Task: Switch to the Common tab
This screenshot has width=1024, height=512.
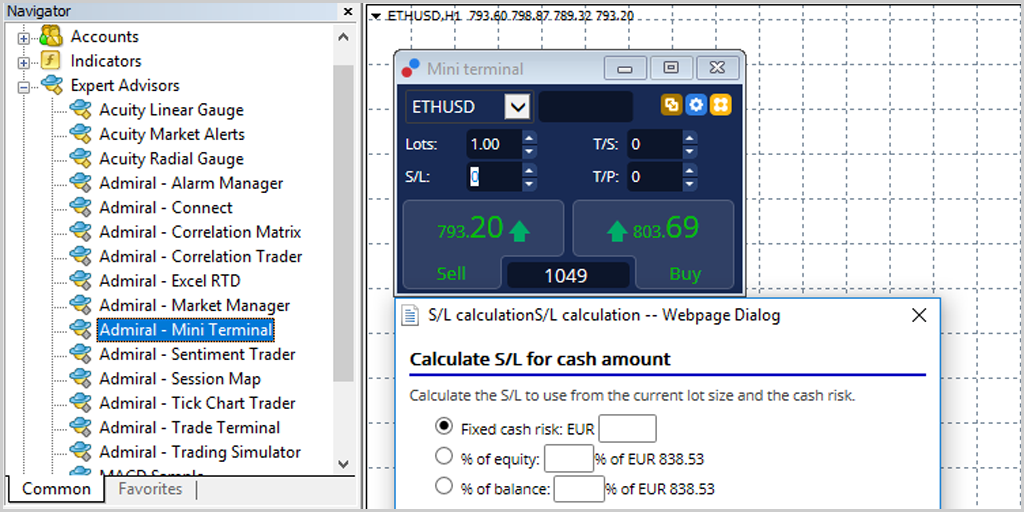Action: (56, 489)
